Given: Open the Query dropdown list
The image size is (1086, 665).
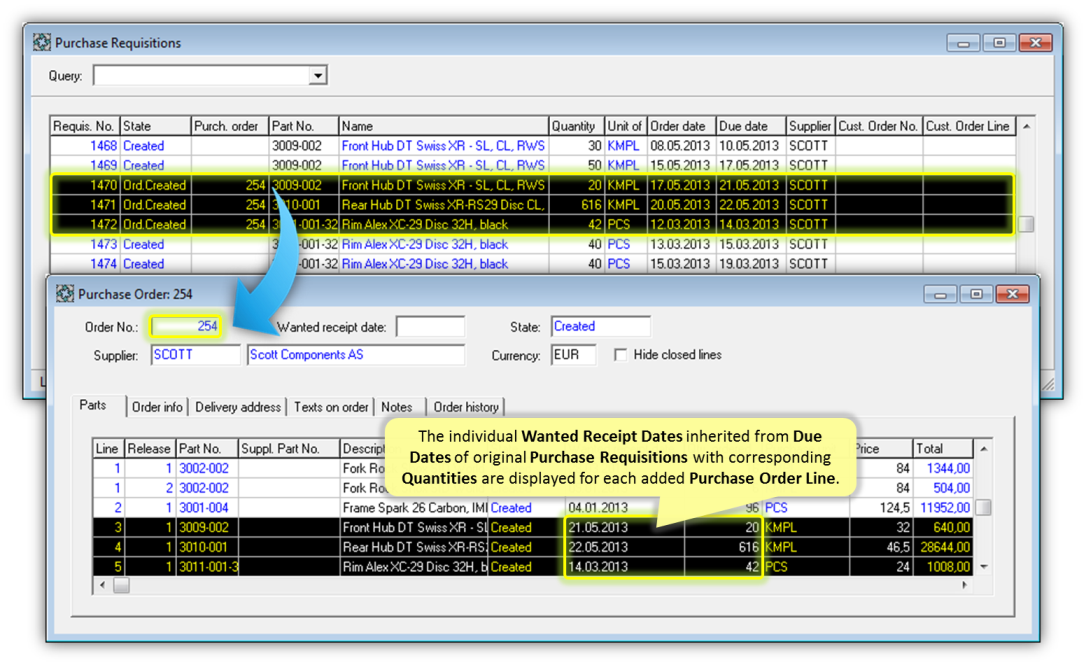Looking at the screenshot, I should (319, 75).
